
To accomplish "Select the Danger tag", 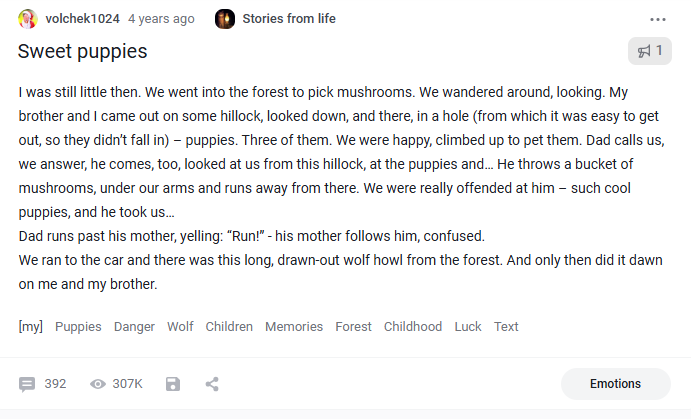I will pyautogui.click(x=134, y=326).
